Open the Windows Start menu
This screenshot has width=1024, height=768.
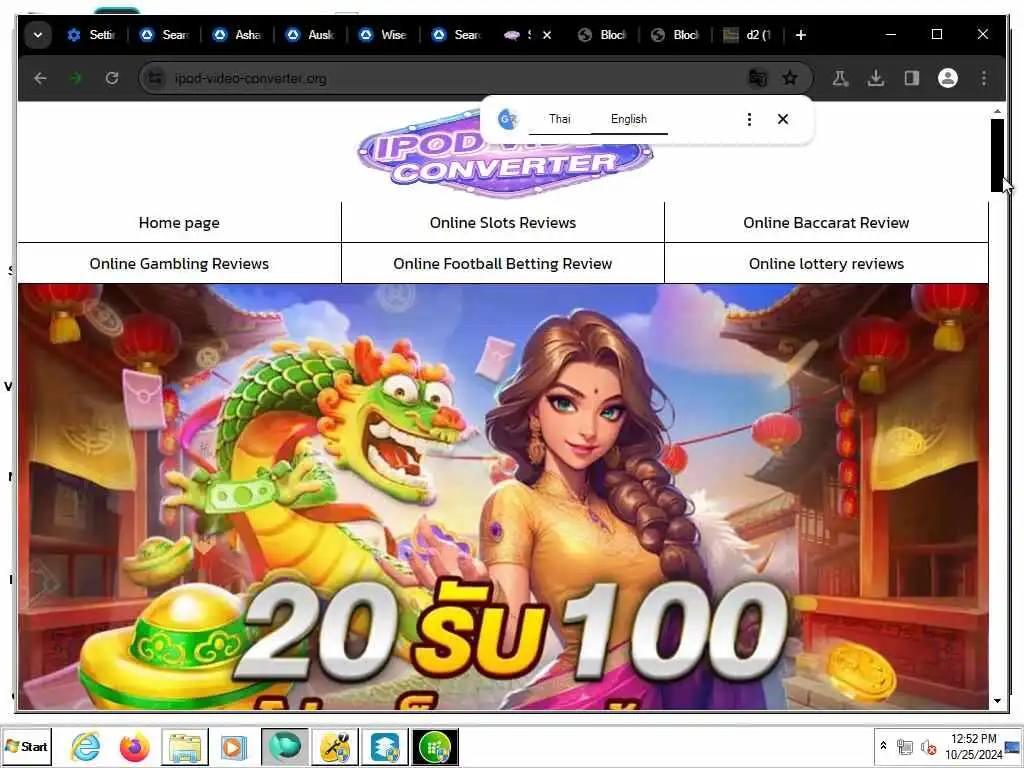pos(26,746)
